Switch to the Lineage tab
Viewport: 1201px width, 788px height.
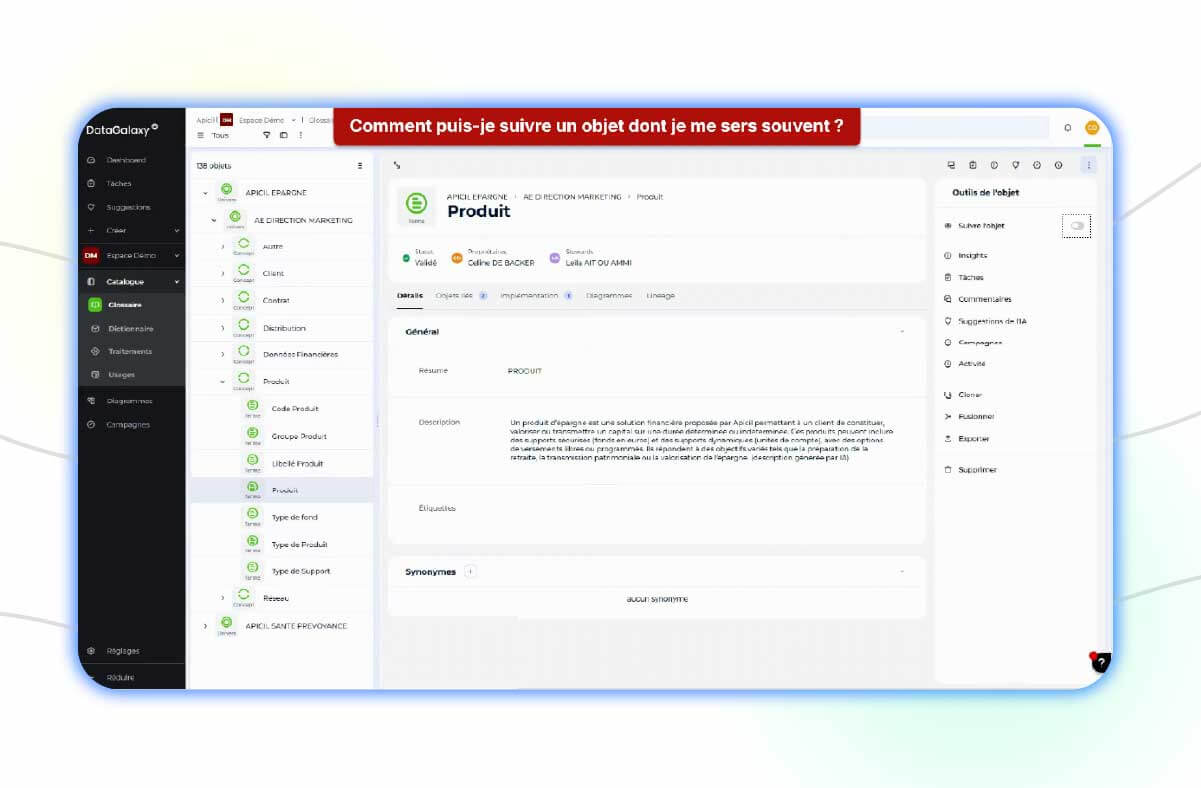pos(660,296)
